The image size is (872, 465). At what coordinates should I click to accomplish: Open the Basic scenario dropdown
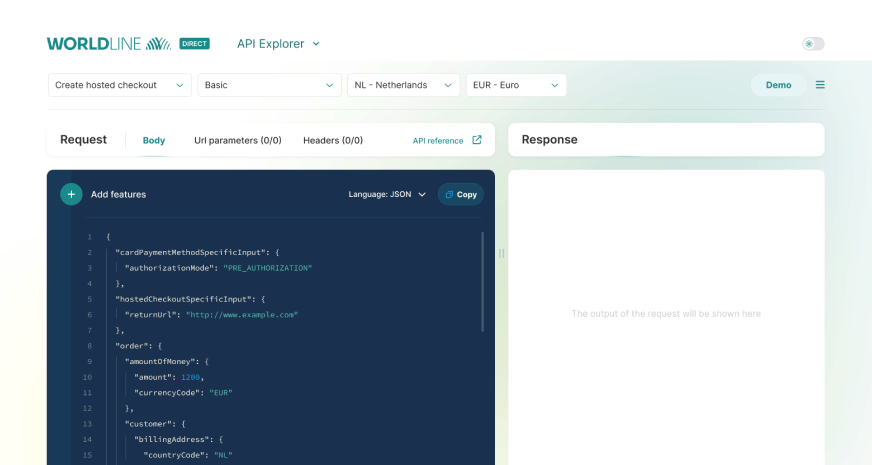coord(269,85)
